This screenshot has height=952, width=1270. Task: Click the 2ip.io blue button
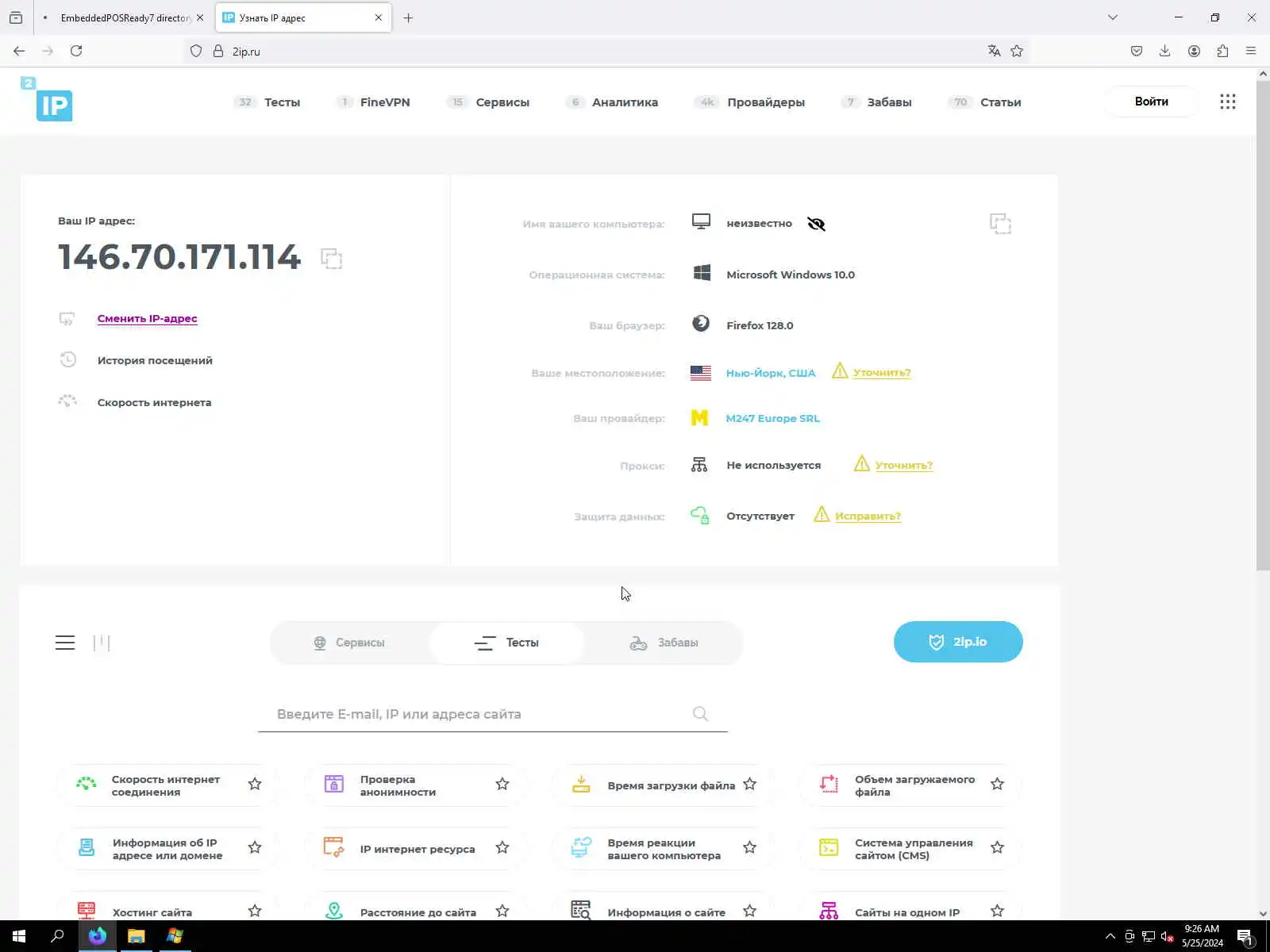958,642
